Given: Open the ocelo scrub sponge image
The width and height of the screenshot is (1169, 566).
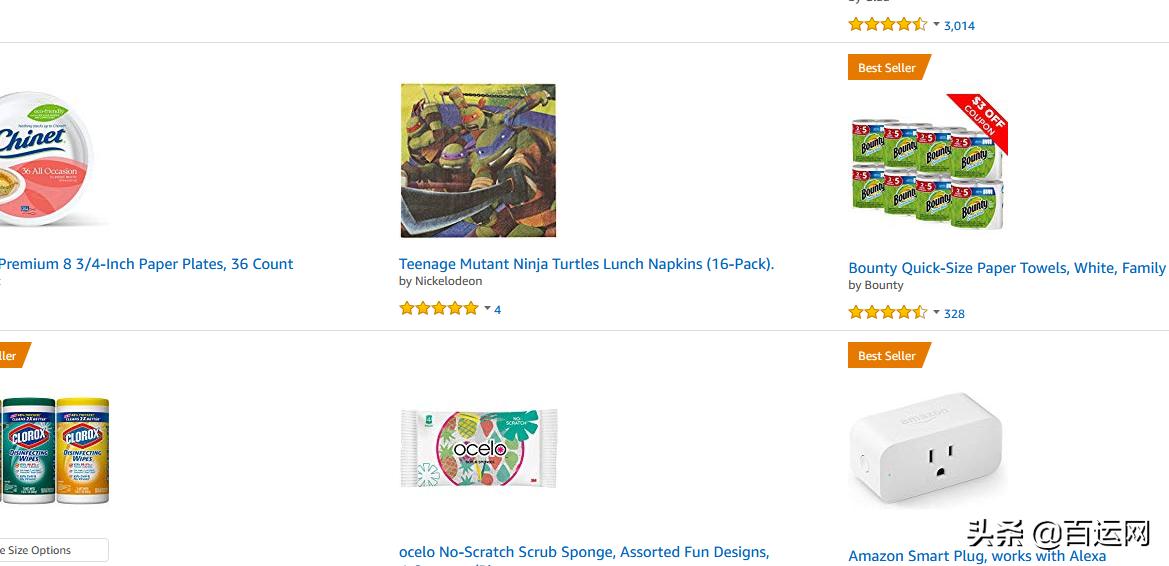Looking at the screenshot, I should pyautogui.click(x=478, y=447).
